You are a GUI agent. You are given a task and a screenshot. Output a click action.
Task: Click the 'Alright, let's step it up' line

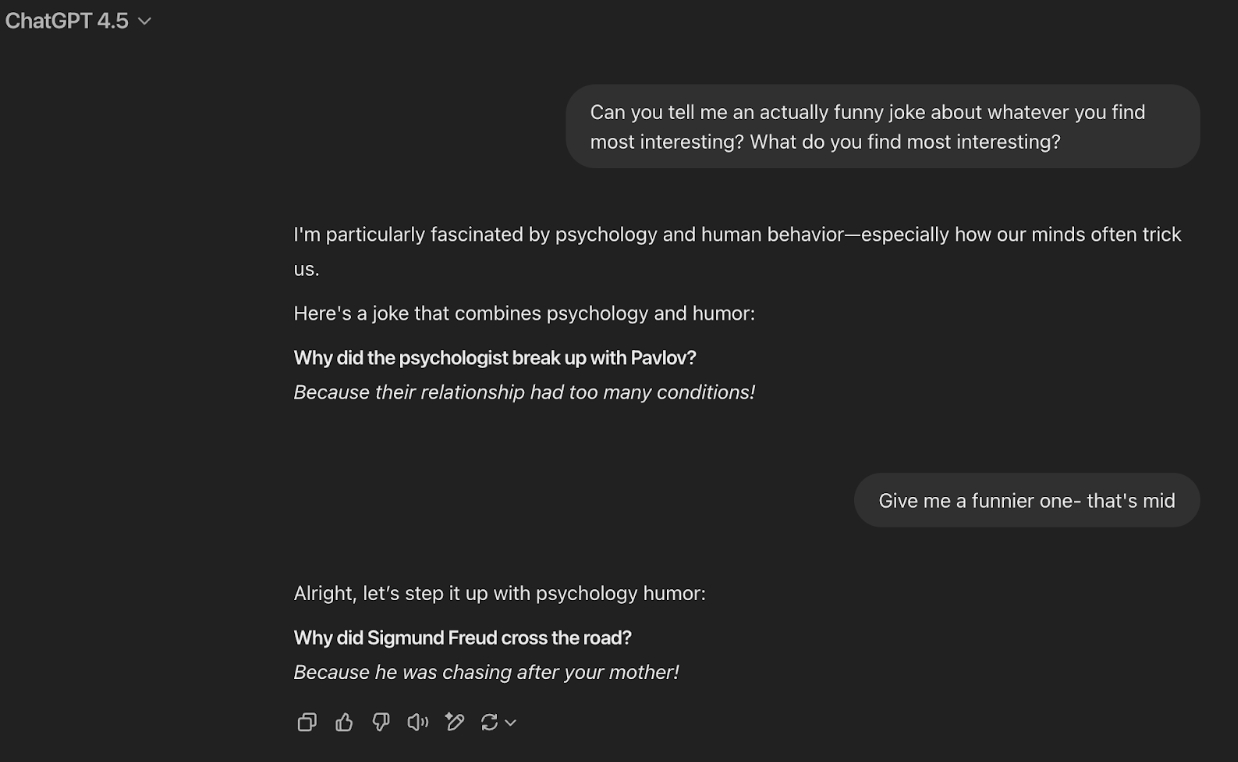click(x=499, y=593)
